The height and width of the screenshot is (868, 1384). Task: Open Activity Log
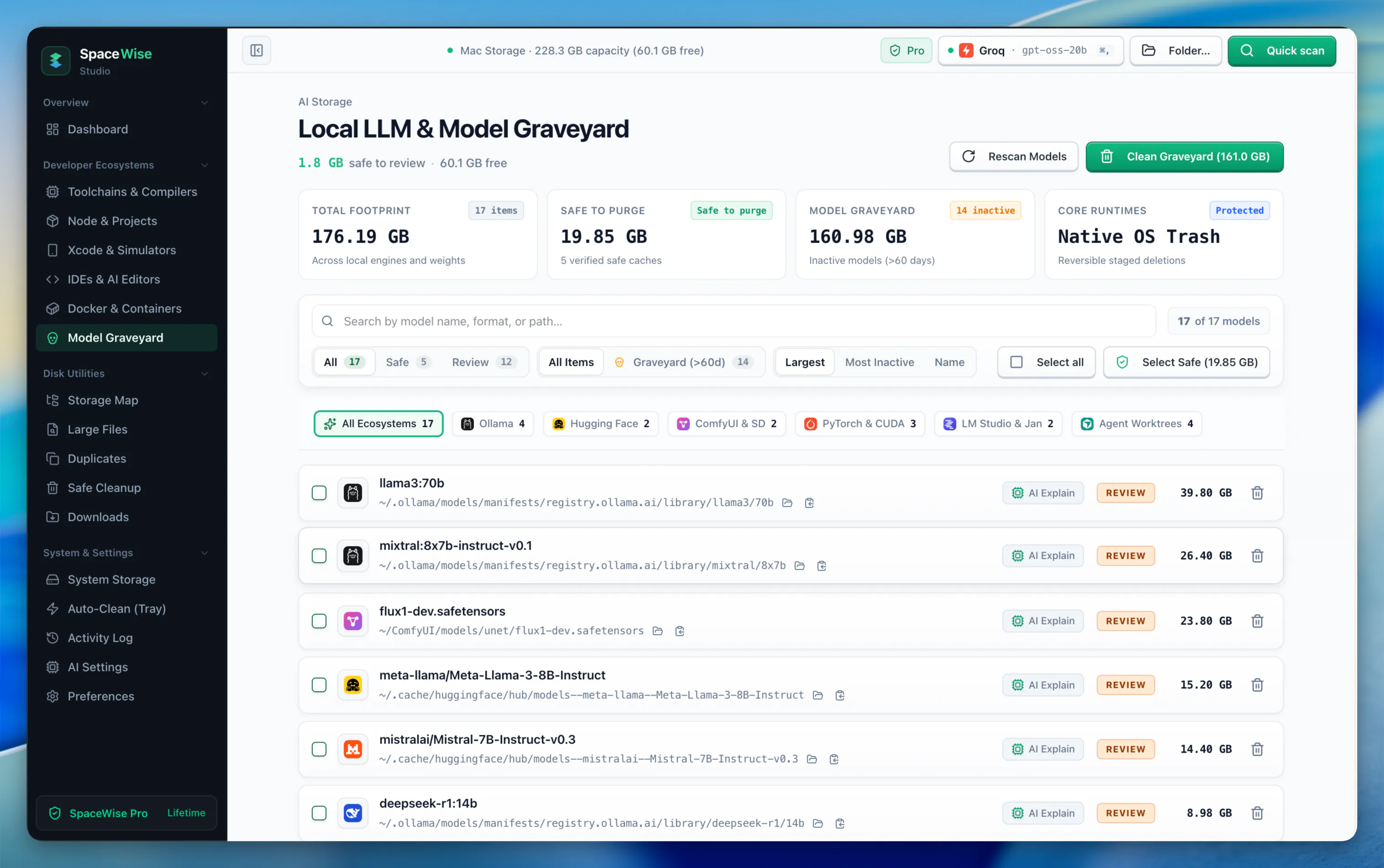pyautogui.click(x=126, y=638)
